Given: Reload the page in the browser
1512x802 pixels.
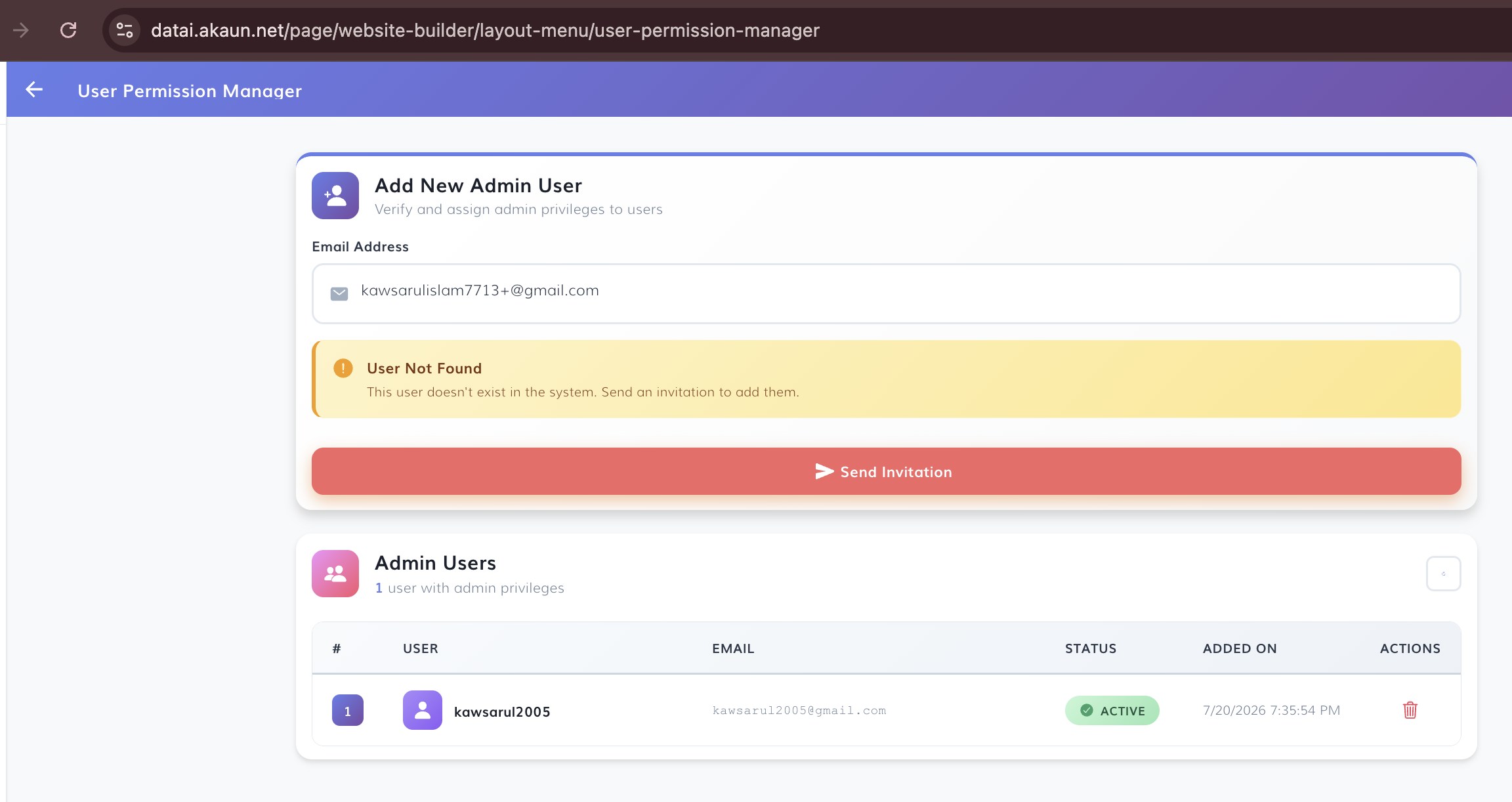Looking at the screenshot, I should coord(68,30).
